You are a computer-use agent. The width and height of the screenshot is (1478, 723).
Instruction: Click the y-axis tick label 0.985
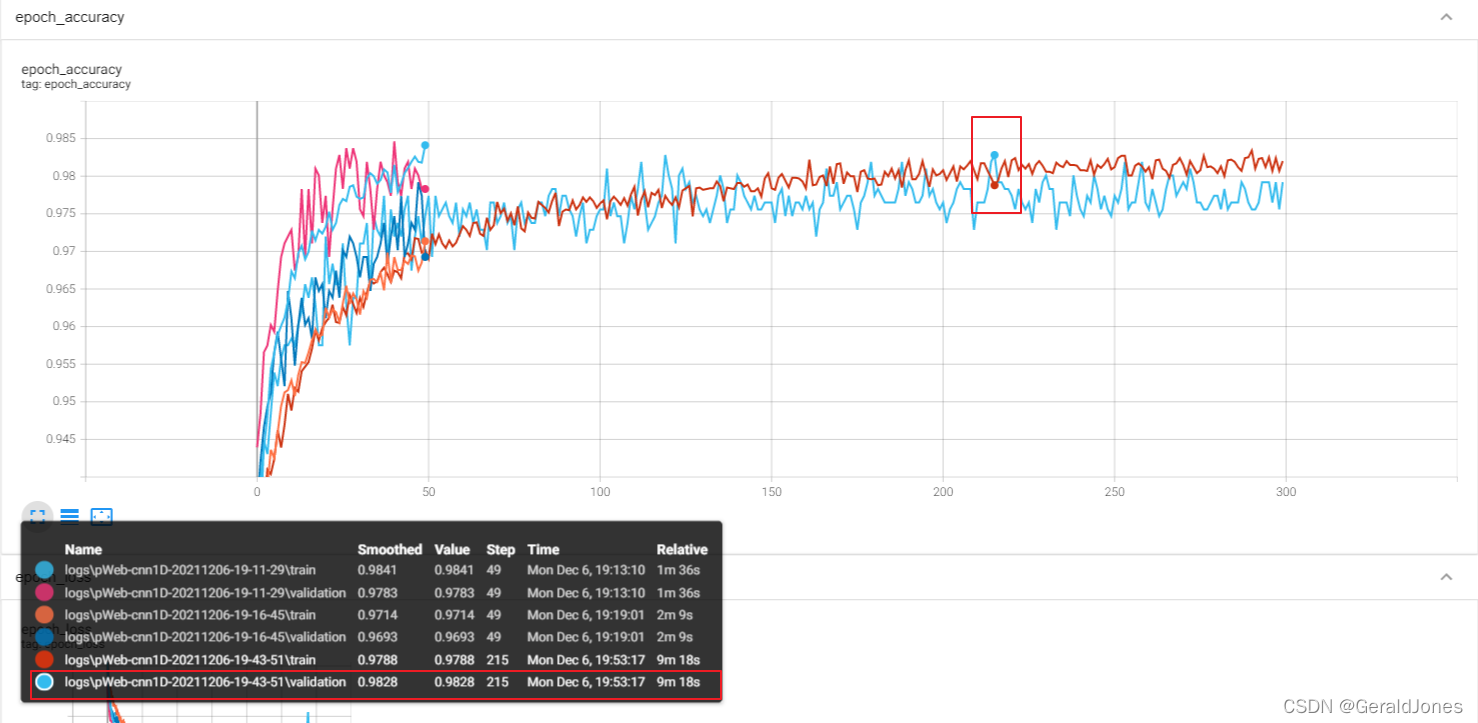point(61,138)
